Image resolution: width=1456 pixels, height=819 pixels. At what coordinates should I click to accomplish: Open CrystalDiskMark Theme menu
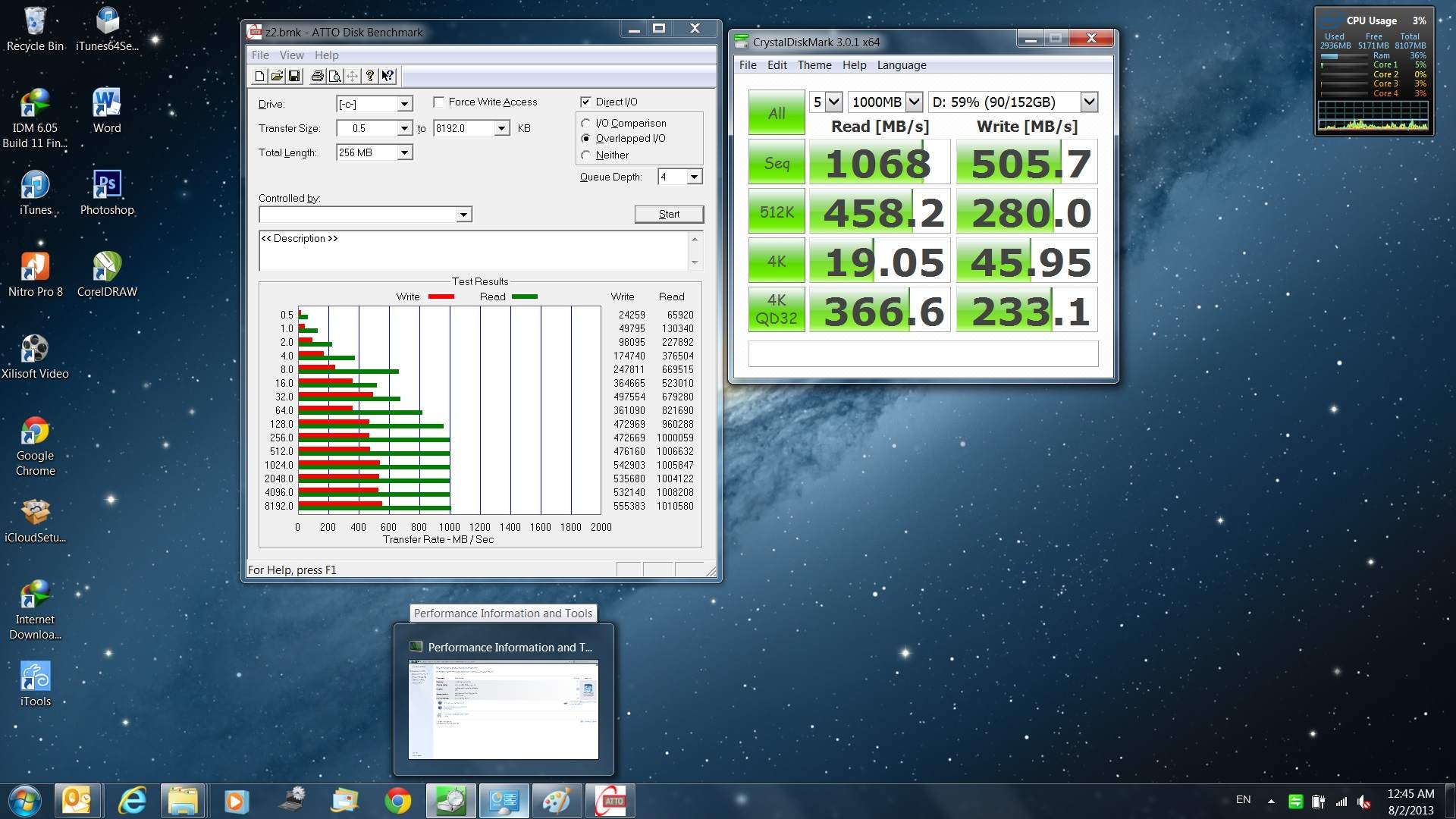(814, 65)
